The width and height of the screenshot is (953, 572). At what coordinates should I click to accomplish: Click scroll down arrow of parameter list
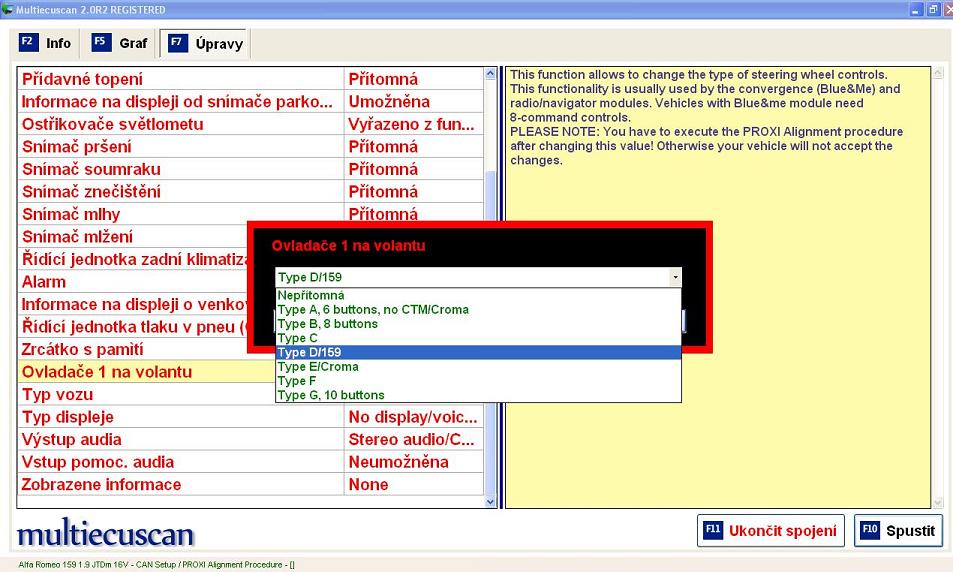pos(490,502)
